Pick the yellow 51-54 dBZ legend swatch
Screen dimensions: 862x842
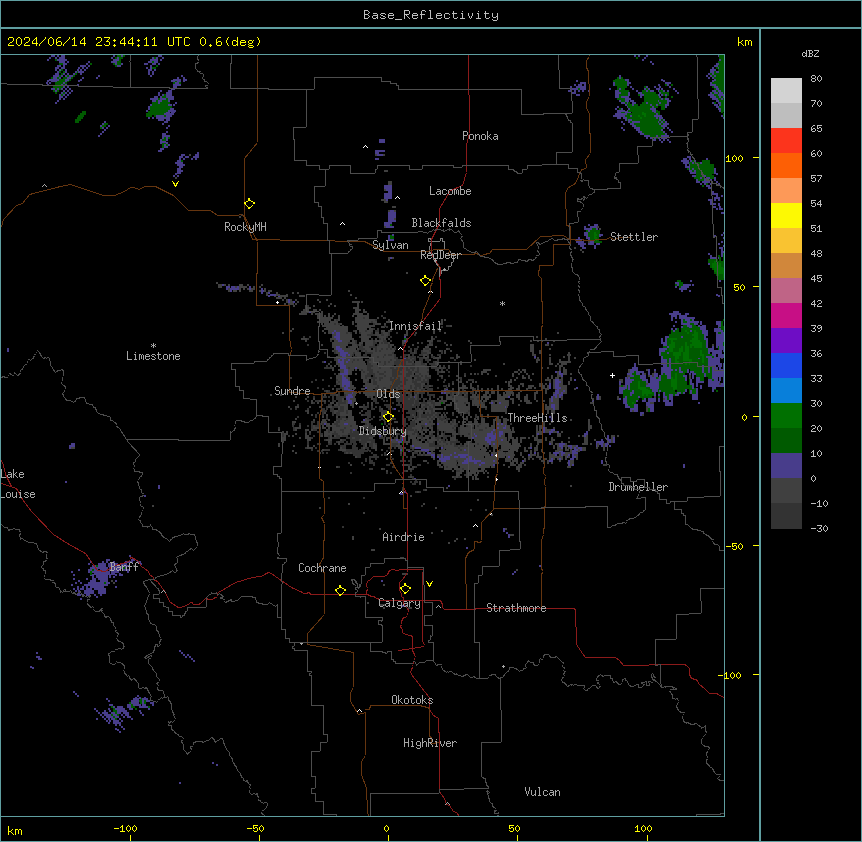786,216
